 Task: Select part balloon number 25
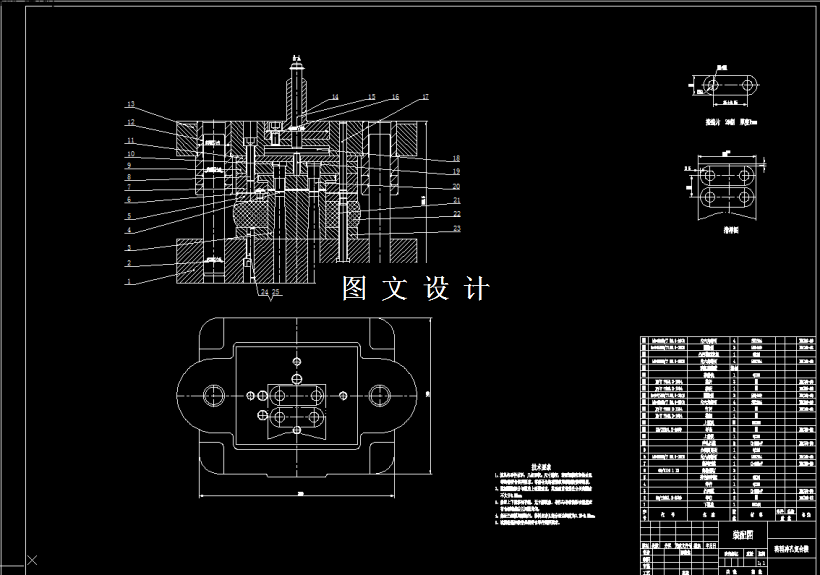(x=276, y=292)
